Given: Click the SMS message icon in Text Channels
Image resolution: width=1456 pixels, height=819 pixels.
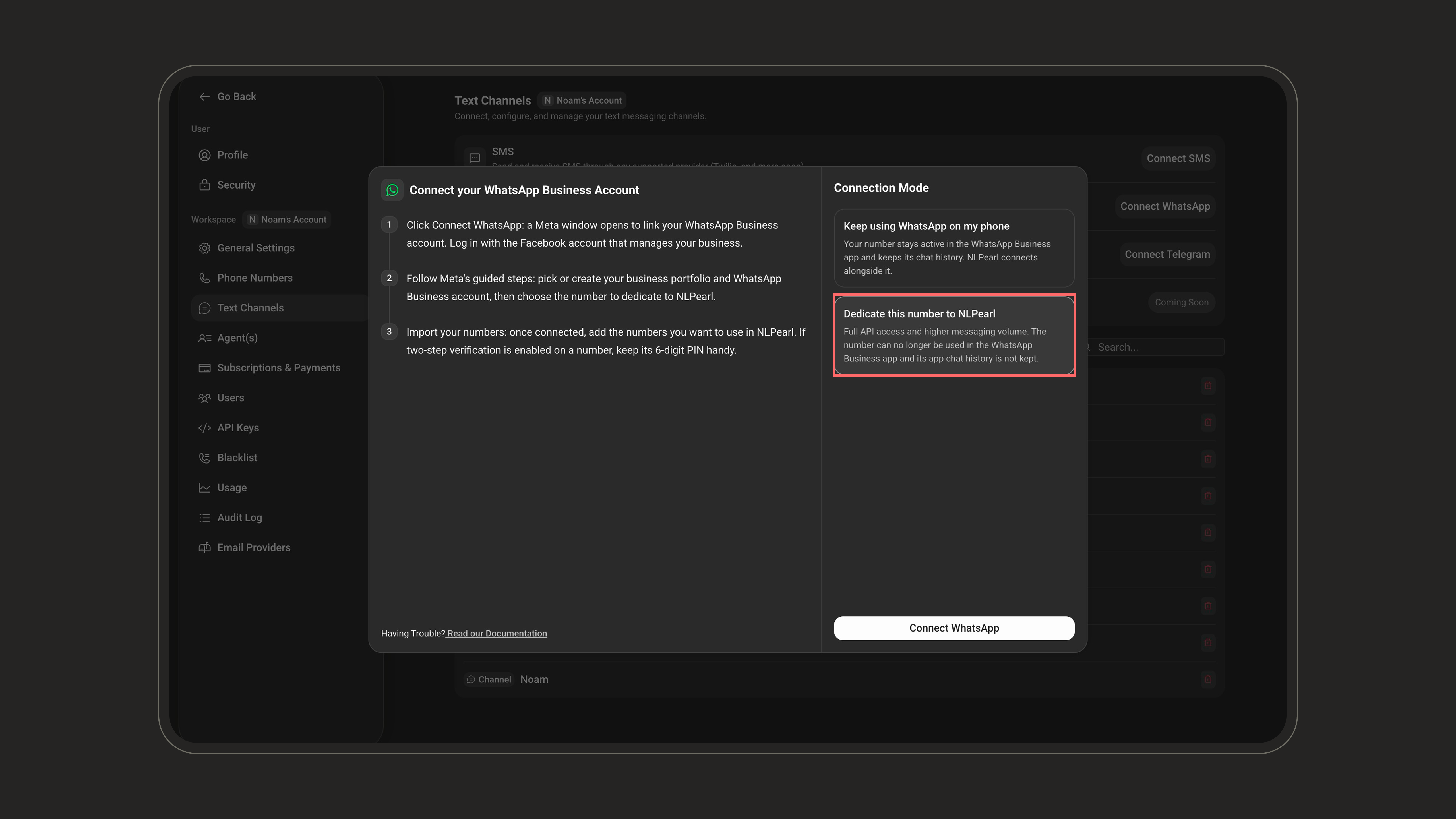Looking at the screenshot, I should tap(475, 158).
